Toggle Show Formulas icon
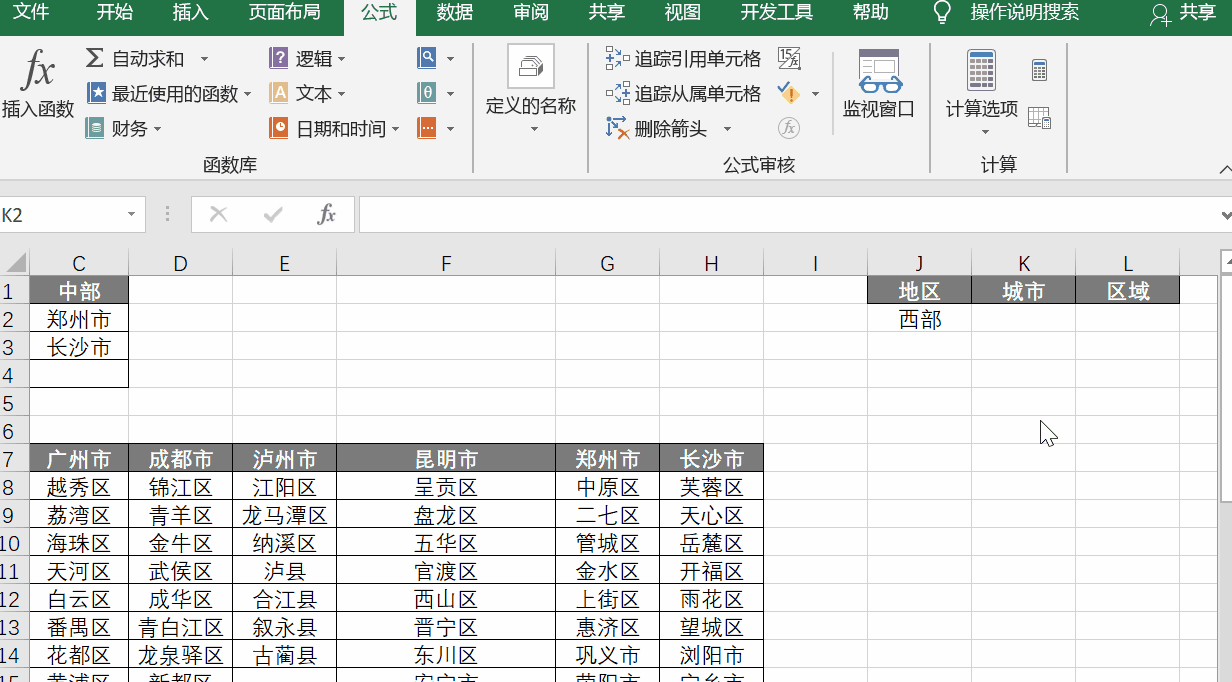Image resolution: width=1232 pixels, height=682 pixels. [789, 58]
